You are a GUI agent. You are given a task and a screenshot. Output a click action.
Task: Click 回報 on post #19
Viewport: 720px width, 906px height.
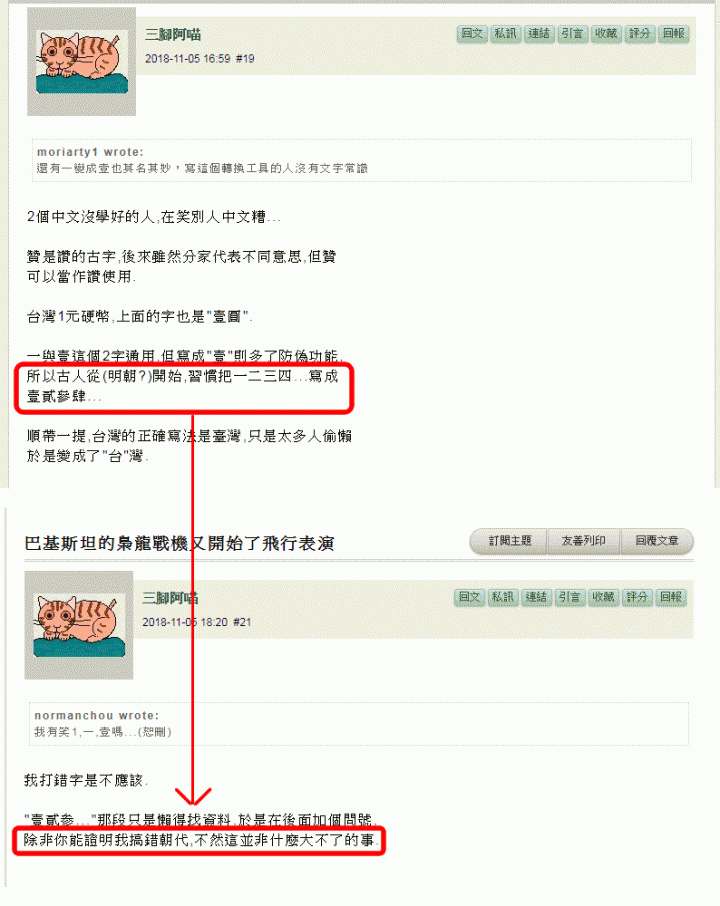coord(673,34)
